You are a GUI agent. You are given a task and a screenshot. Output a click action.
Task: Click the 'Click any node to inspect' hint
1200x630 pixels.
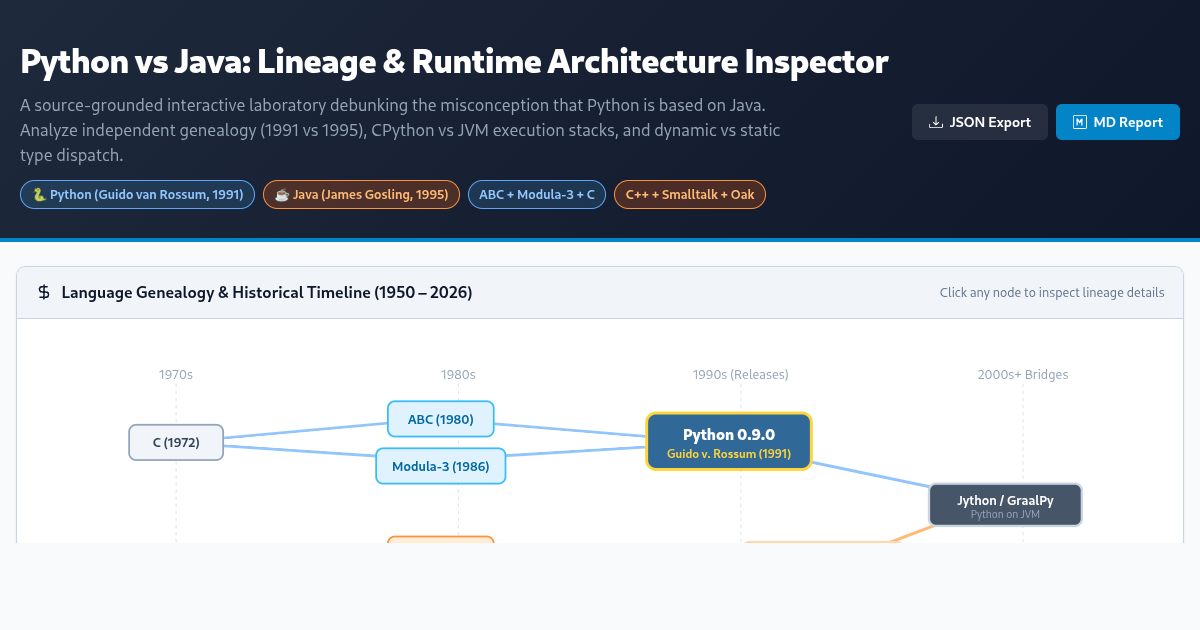pyautogui.click(x=1052, y=293)
